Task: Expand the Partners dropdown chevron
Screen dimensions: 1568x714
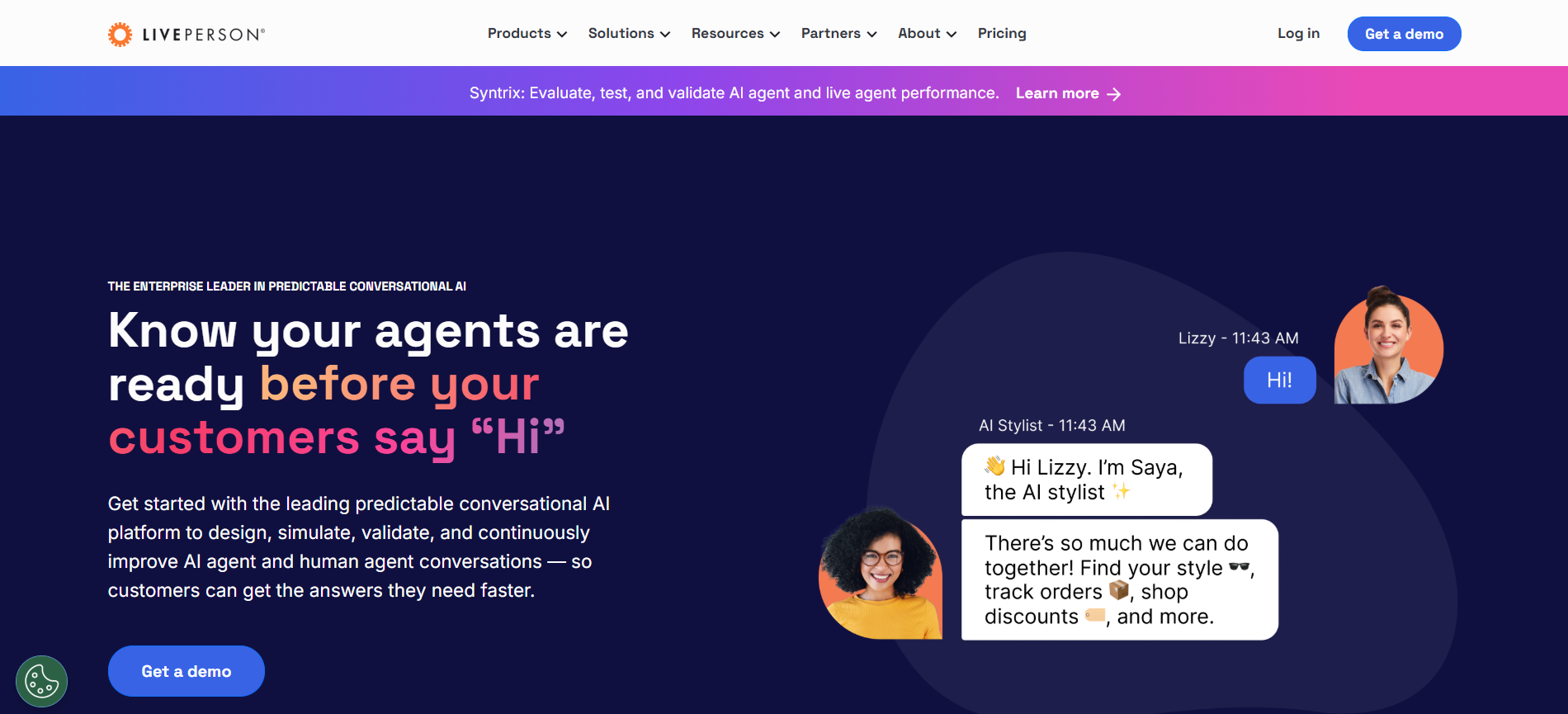Action: [x=871, y=34]
